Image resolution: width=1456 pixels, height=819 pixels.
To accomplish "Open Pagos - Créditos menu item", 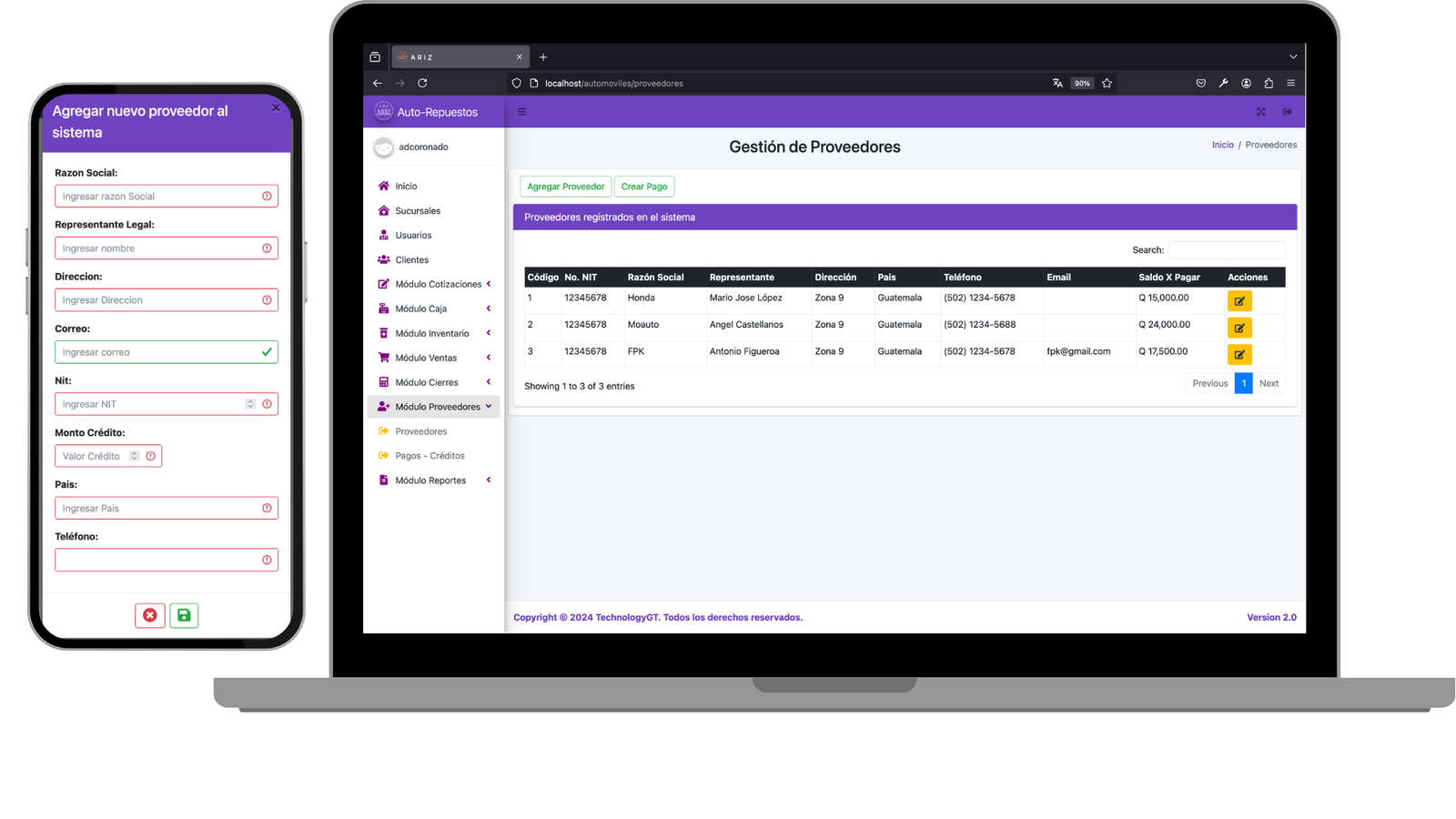I will (430, 456).
